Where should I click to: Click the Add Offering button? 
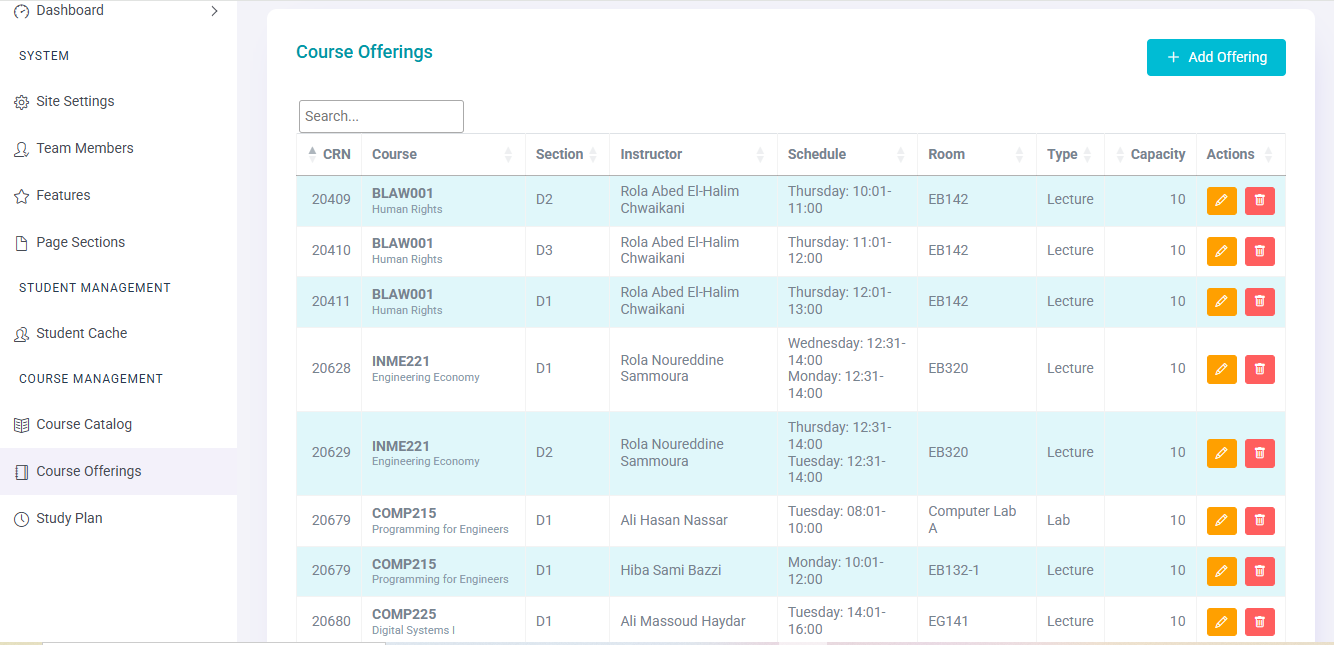pyautogui.click(x=1215, y=58)
